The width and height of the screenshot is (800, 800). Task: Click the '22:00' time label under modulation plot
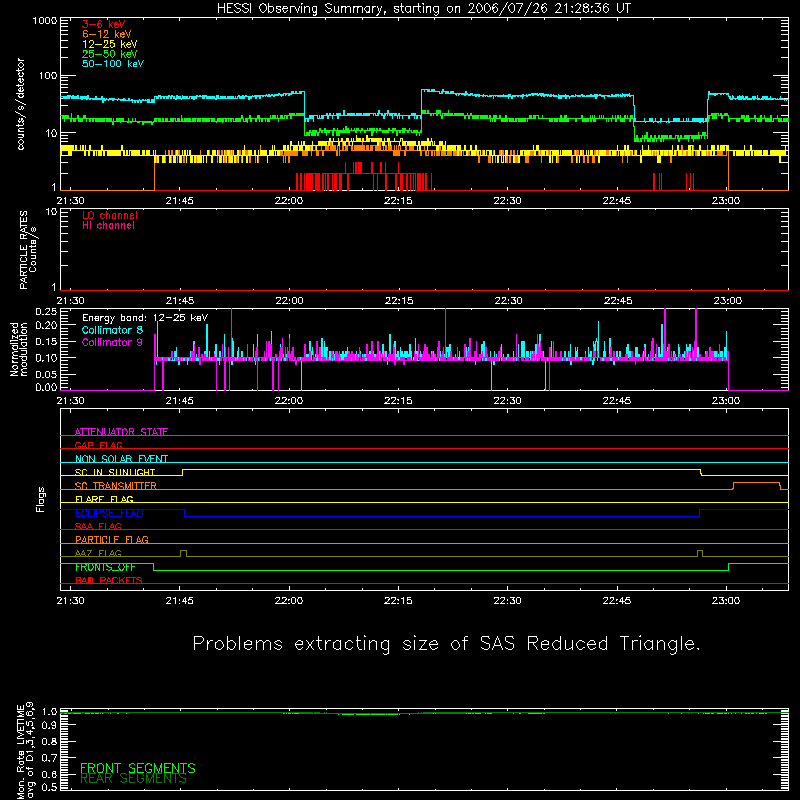click(289, 401)
